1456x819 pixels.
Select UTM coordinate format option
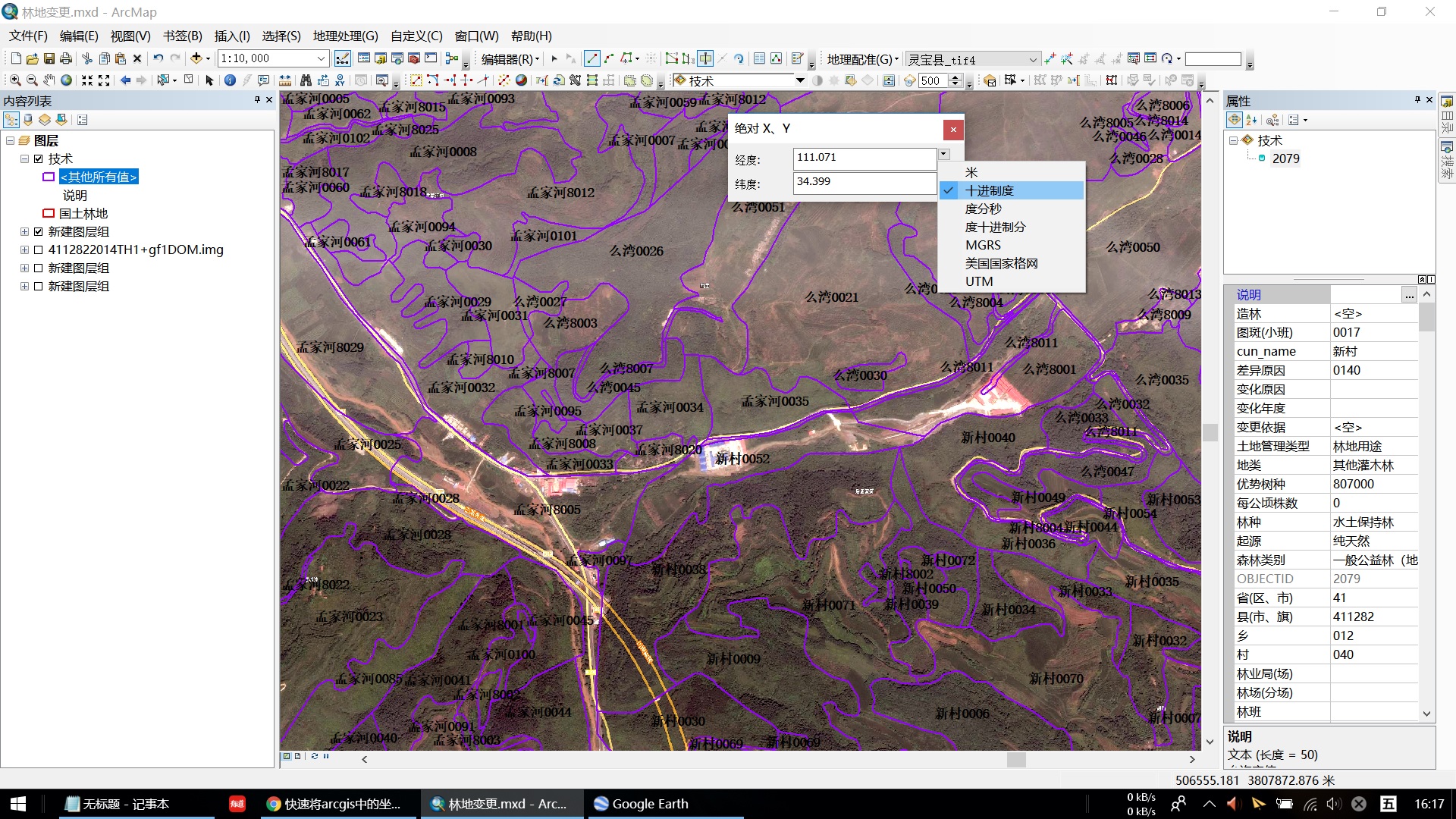click(x=980, y=281)
